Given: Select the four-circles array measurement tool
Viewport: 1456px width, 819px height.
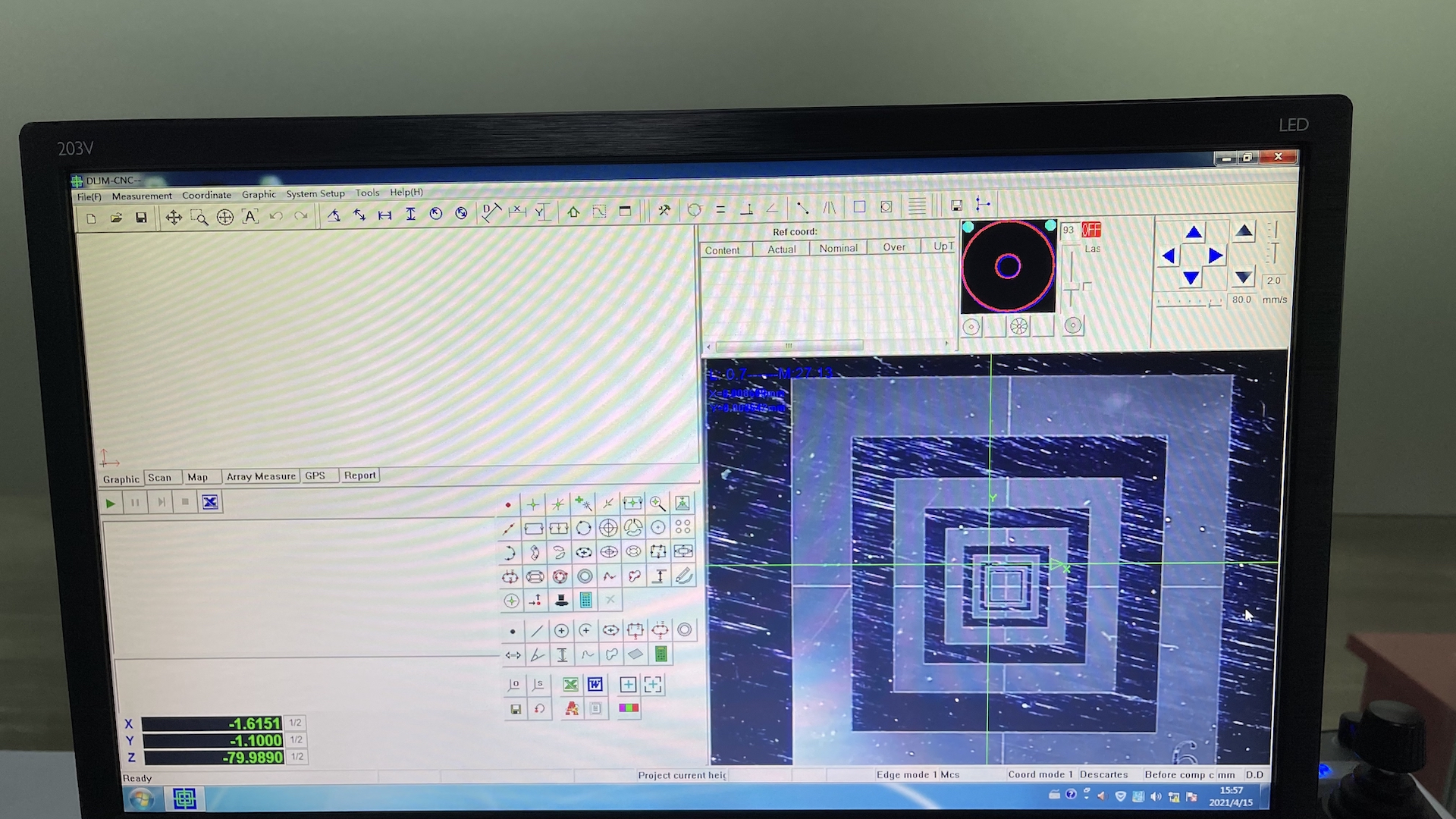Looking at the screenshot, I should click(682, 527).
